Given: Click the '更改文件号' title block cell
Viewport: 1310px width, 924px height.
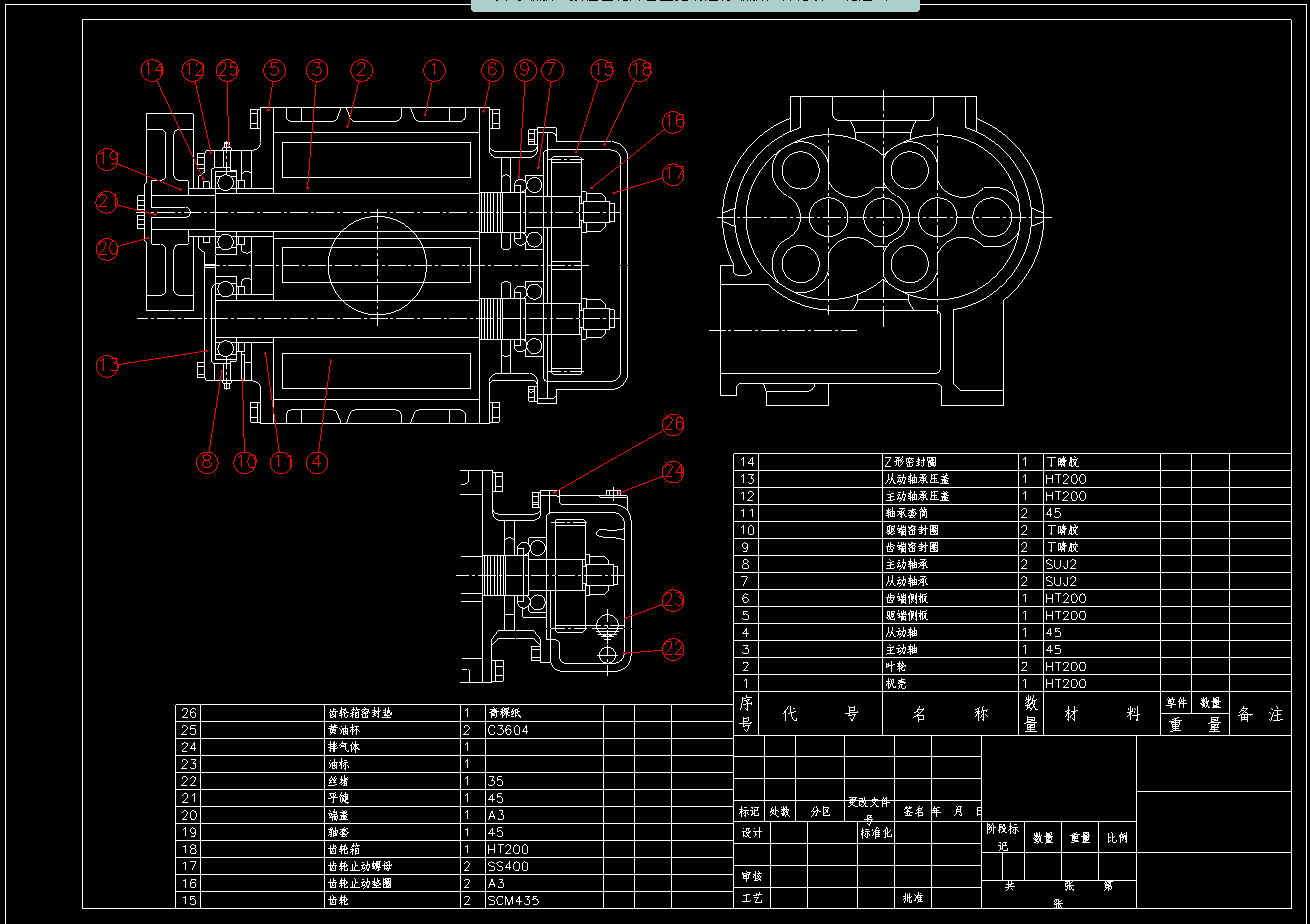Looking at the screenshot, I should (868, 809).
